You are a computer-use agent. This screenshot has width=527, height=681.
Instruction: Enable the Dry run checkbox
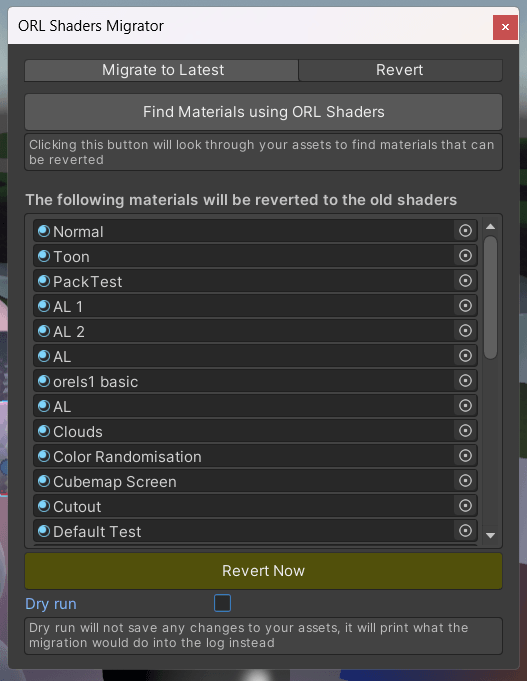pyautogui.click(x=222, y=603)
